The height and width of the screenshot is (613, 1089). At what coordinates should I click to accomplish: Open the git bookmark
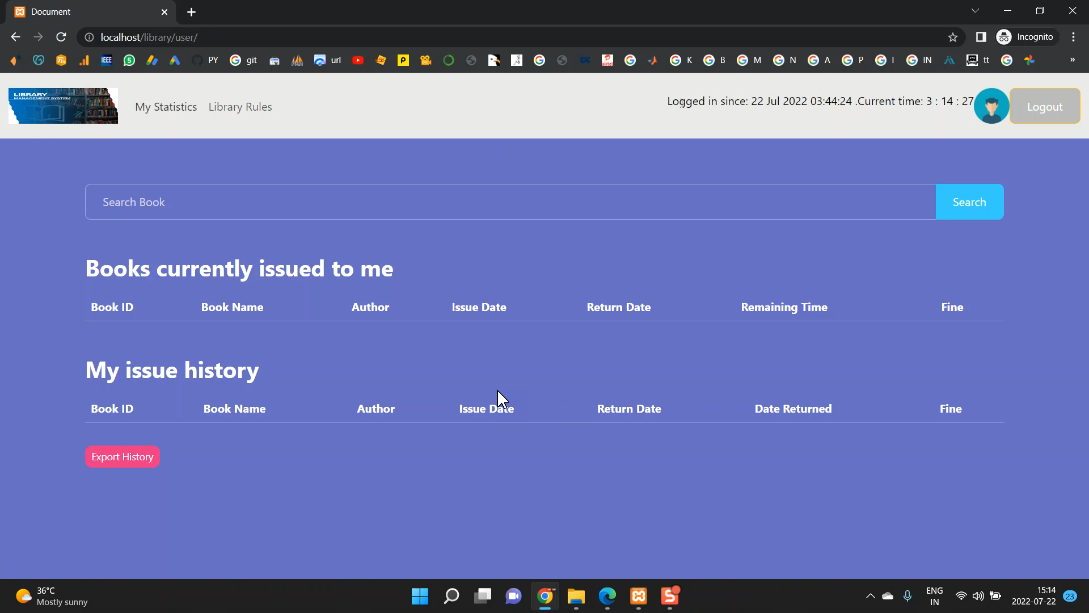[243, 60]
